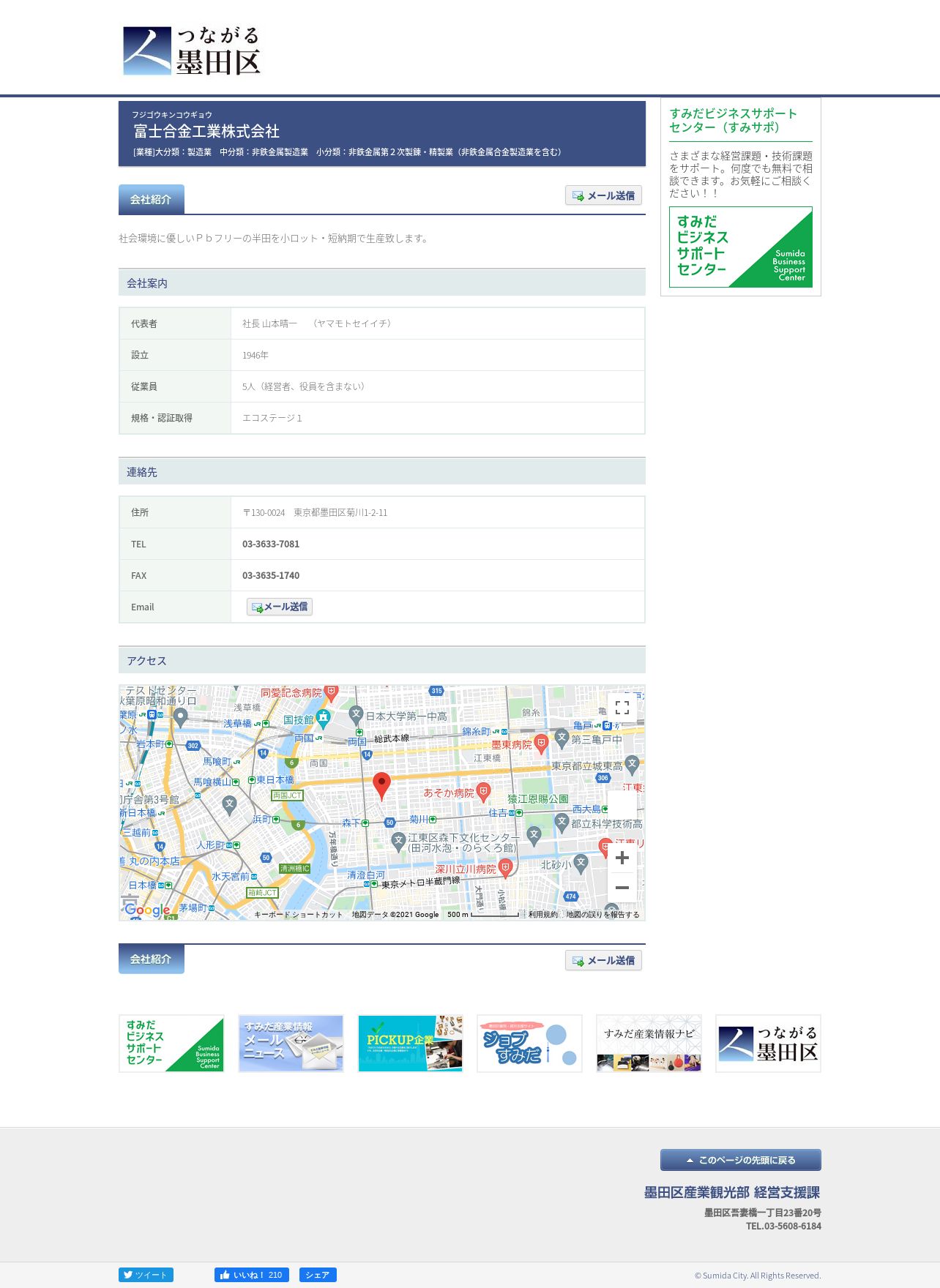Click the address 東京都墨田区菊川1-2-11
The height and width of the screenshot is (1288, 940).
pos(340,512)
